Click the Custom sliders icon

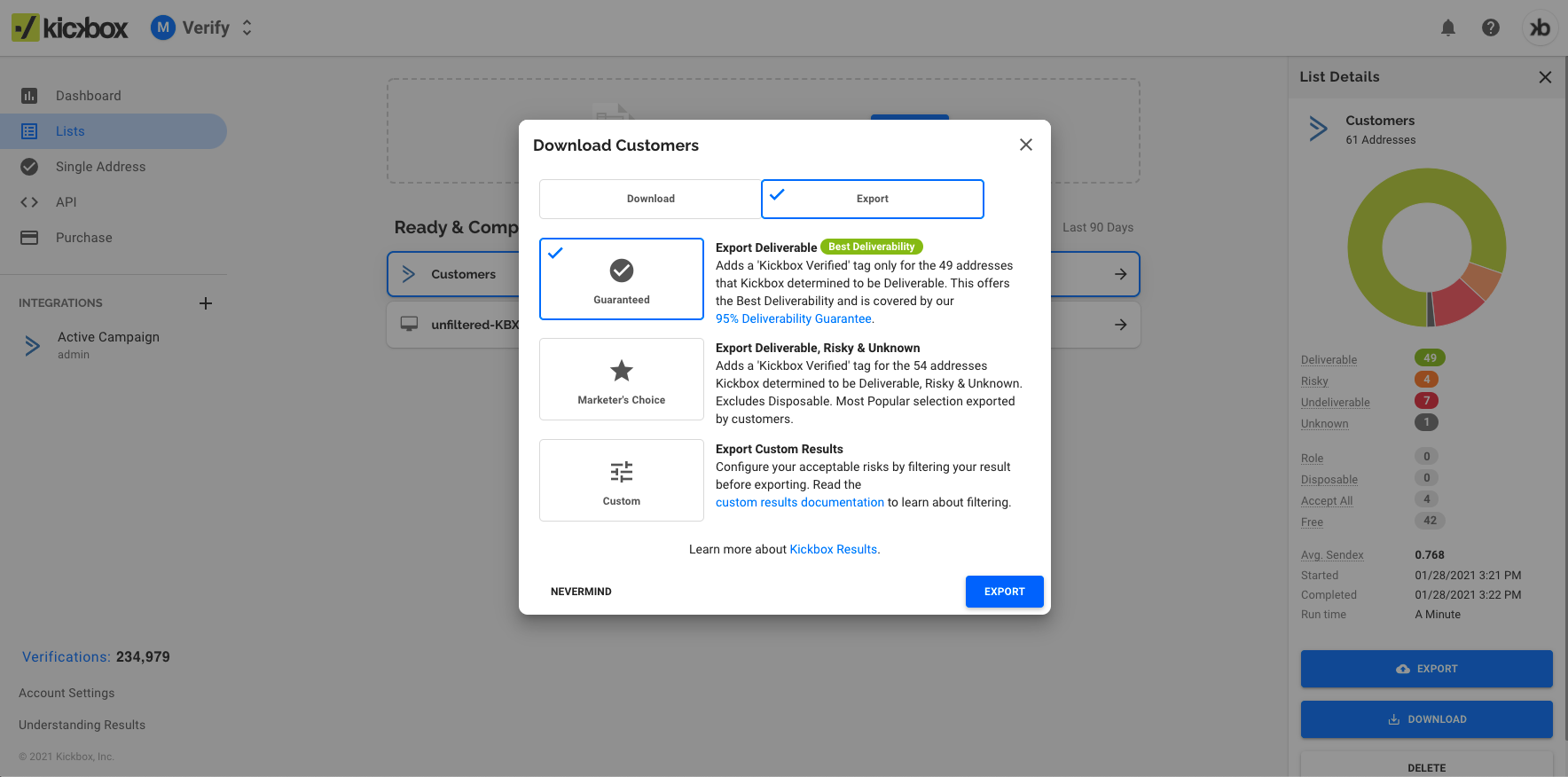point(622,472)
